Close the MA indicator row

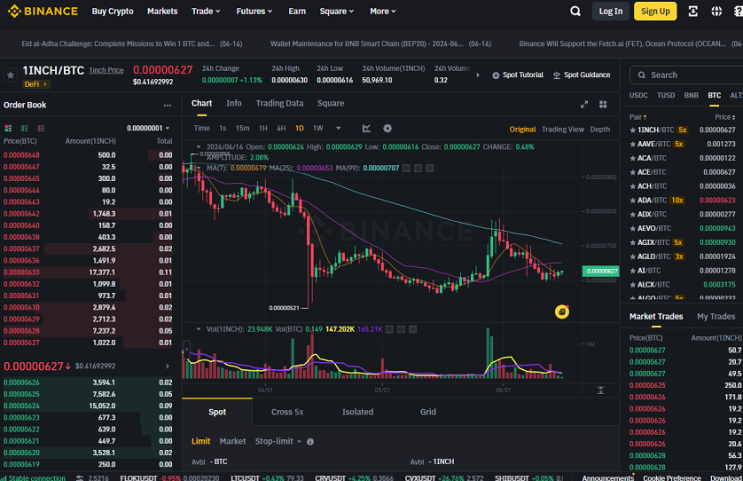coord(429,168)
